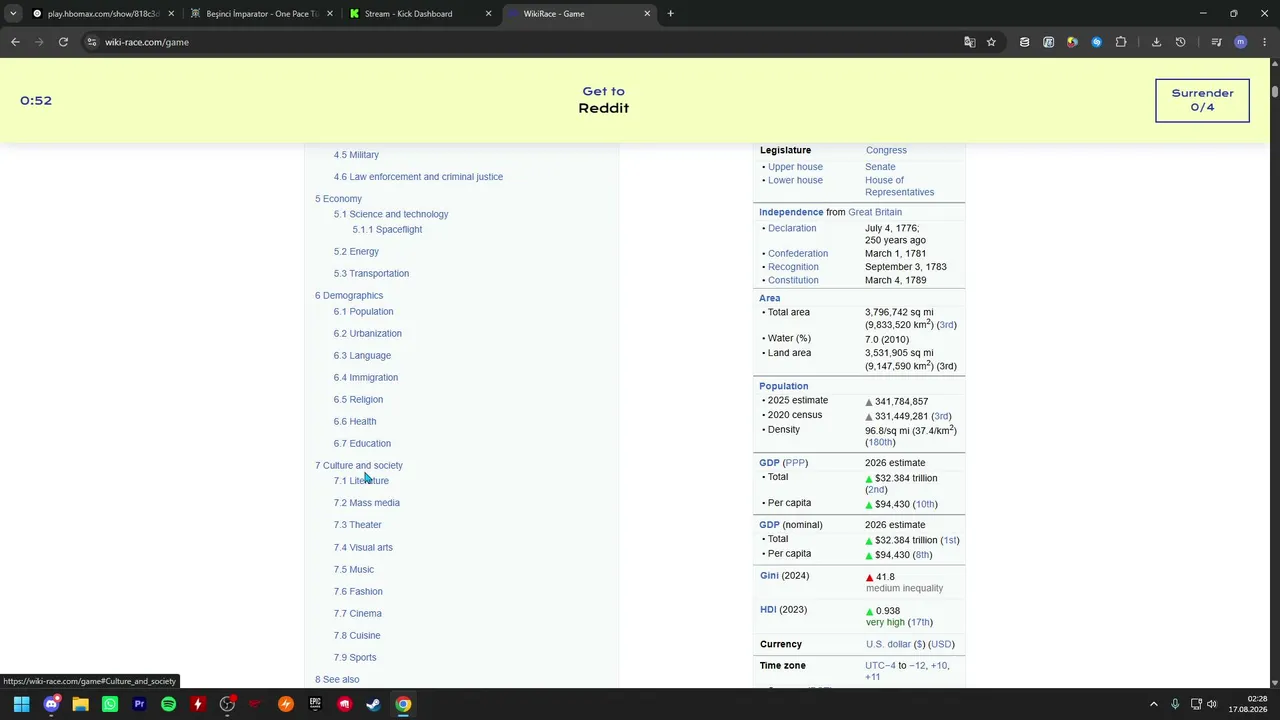Click the microphone icon in system tray
1280x720 pixels.
click(x=1175, y=704)
